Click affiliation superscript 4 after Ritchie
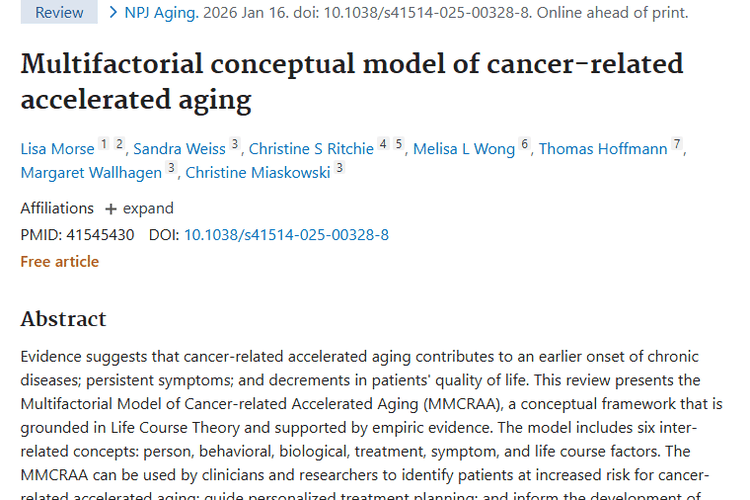The width and height of the screenshot is (750, 500). 382,145
